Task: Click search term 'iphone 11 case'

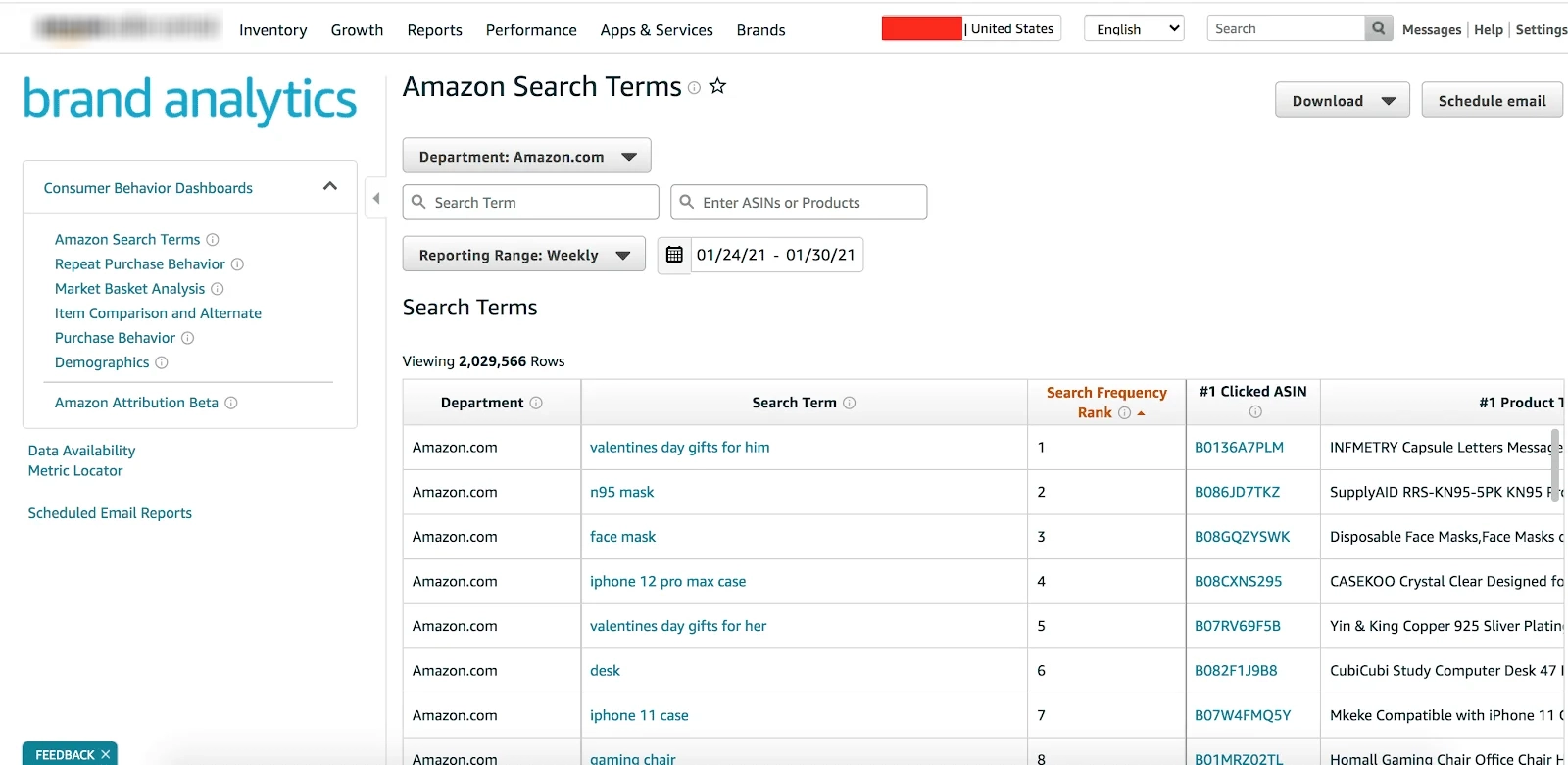Action: click(639, 716)
